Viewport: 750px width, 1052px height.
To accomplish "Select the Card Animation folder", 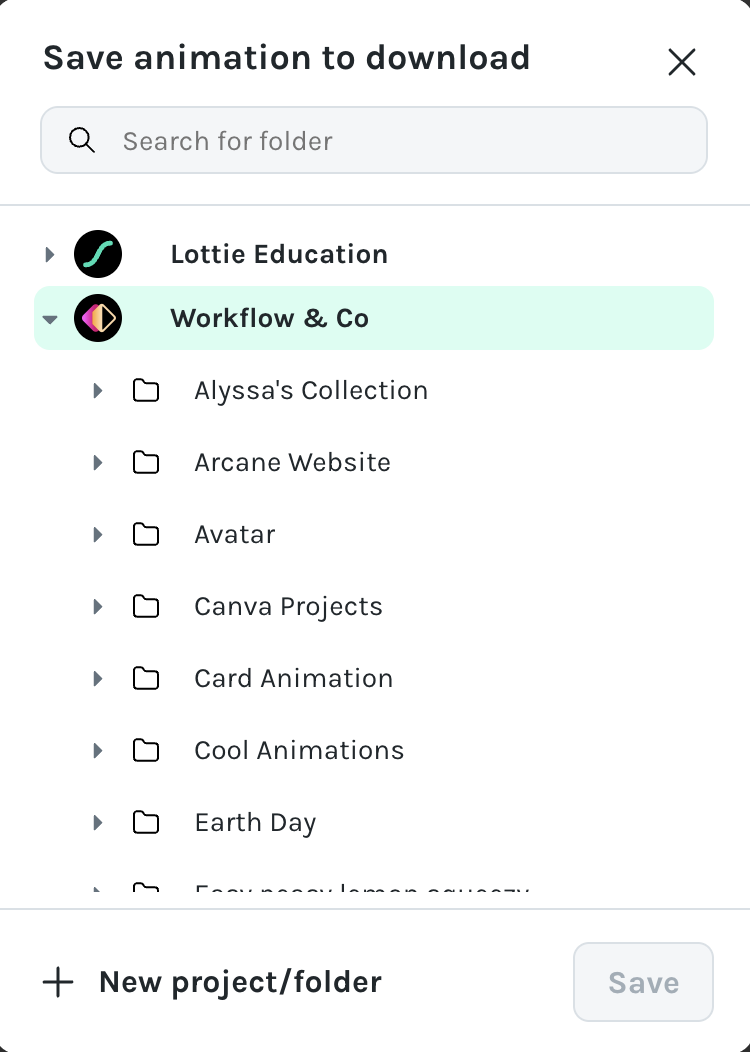I will tap(294, 678).
